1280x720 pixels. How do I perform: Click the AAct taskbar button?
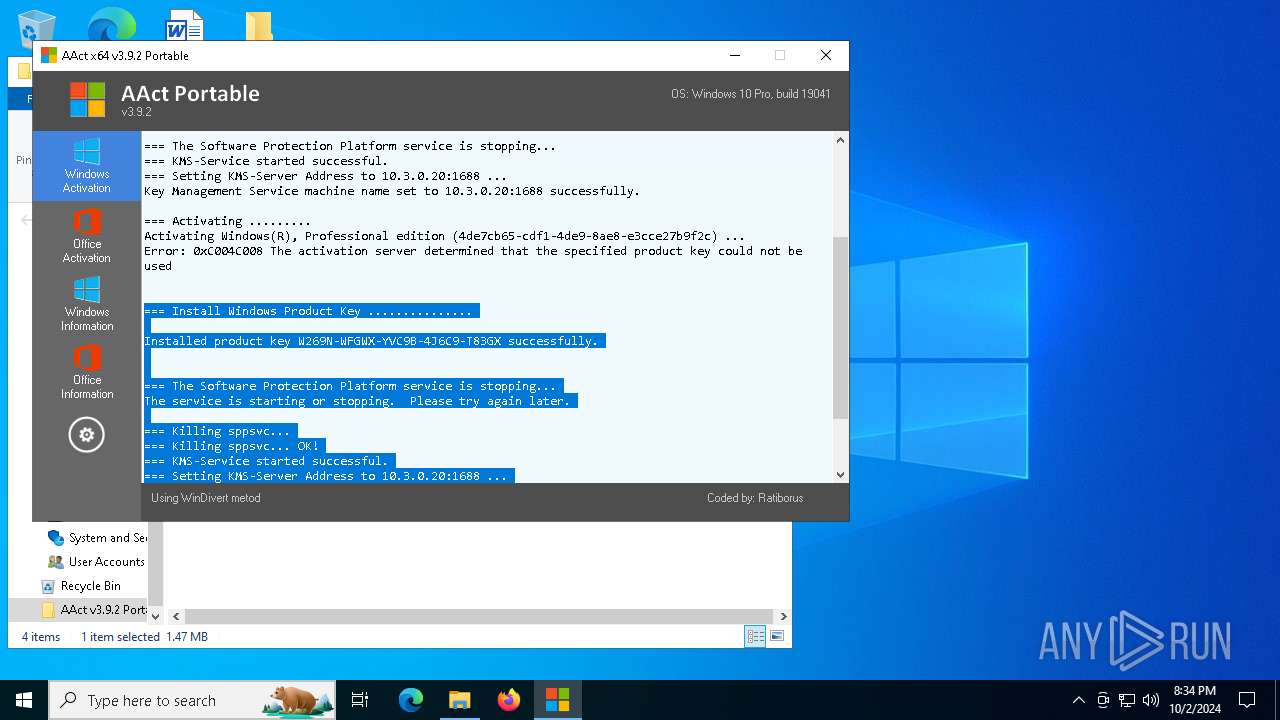(558, 700)
